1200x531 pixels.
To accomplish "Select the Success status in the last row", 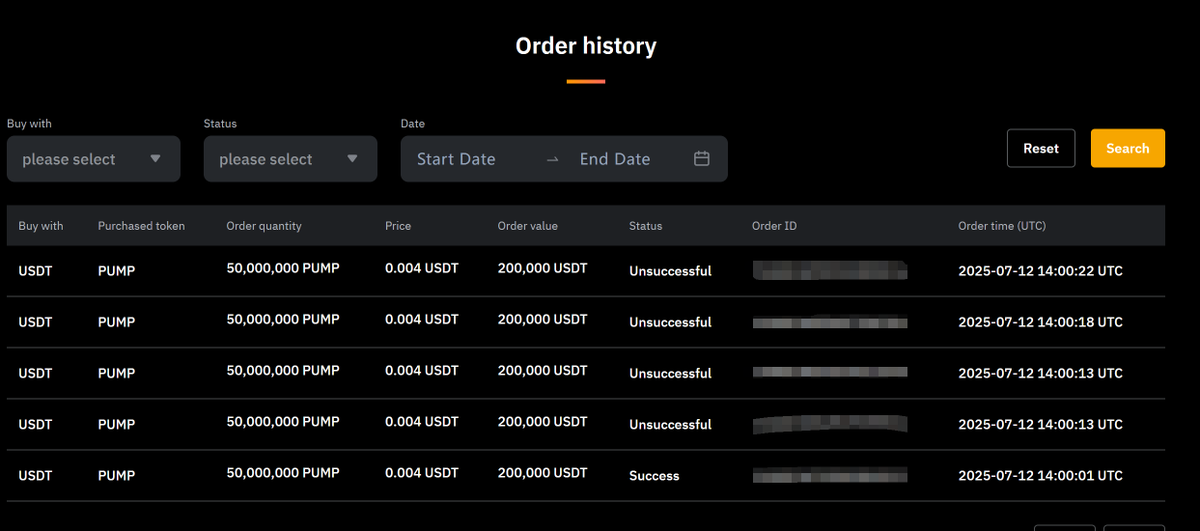I will (654, 476).
